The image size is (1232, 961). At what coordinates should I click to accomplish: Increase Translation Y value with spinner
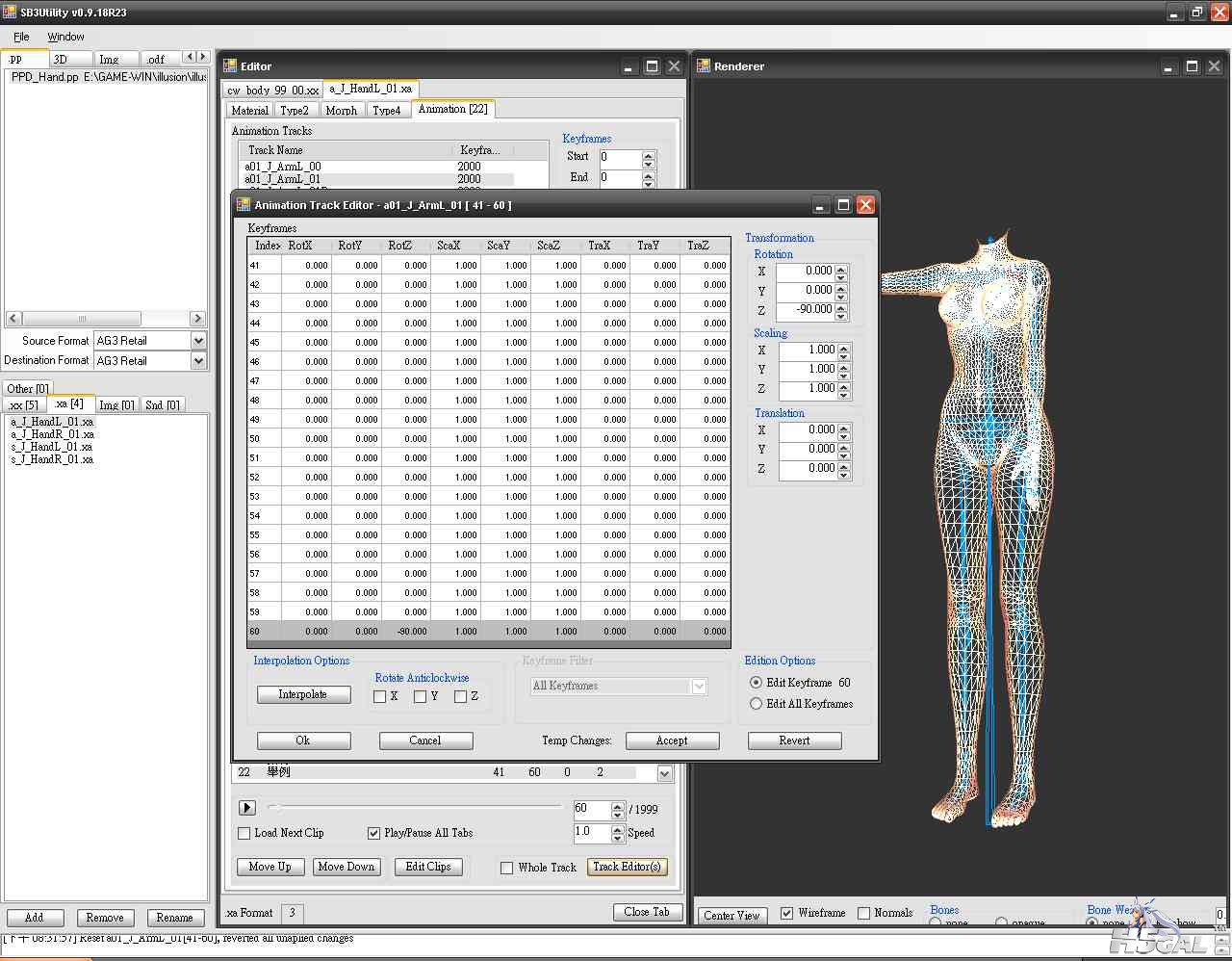(x=843, y=446)
